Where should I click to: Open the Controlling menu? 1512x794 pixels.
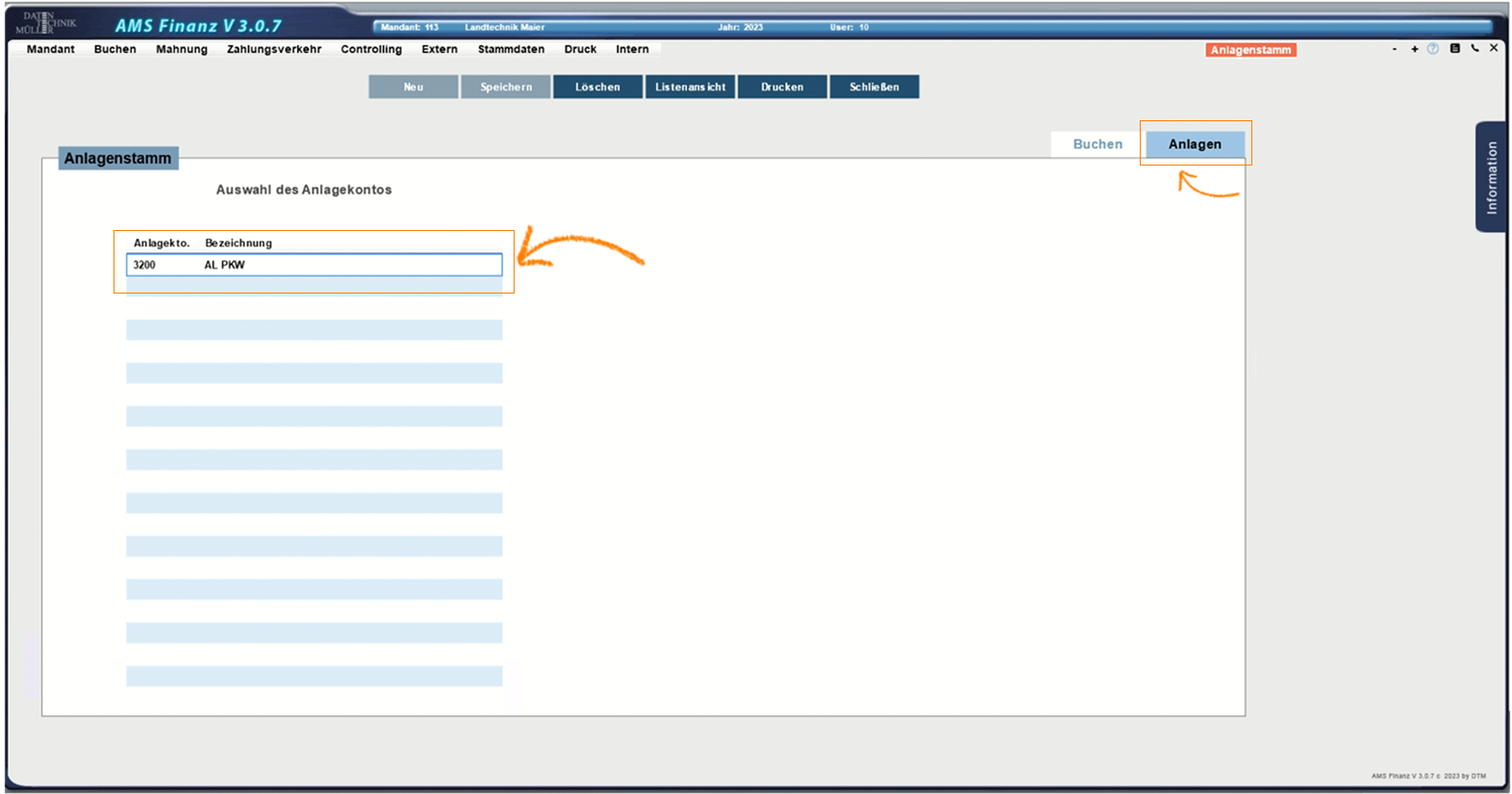point(371,49)
